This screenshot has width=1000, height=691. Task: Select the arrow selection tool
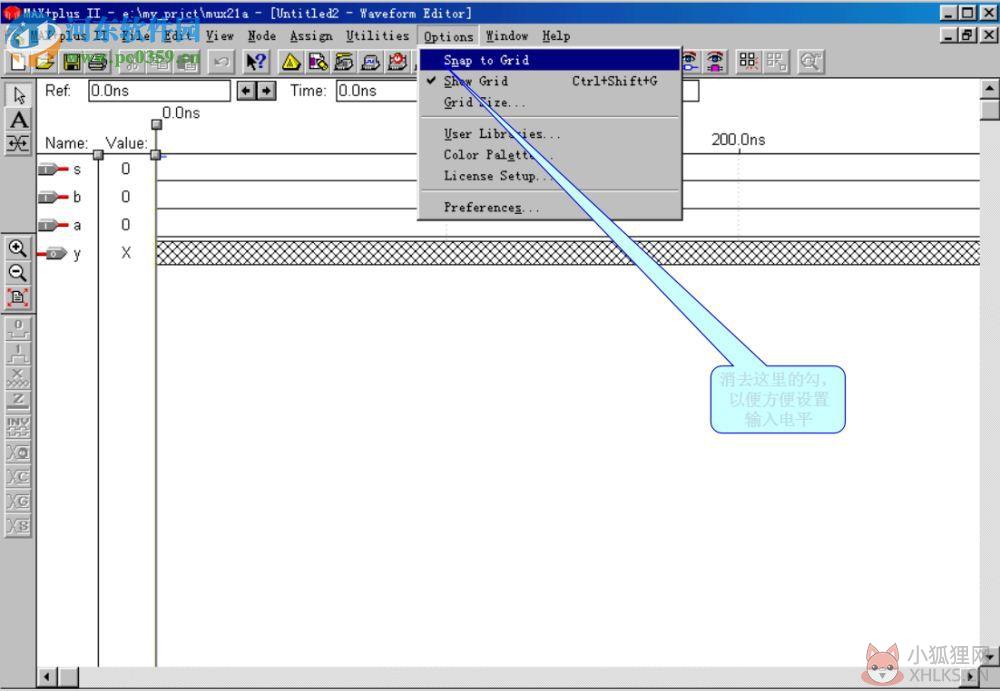18,95
